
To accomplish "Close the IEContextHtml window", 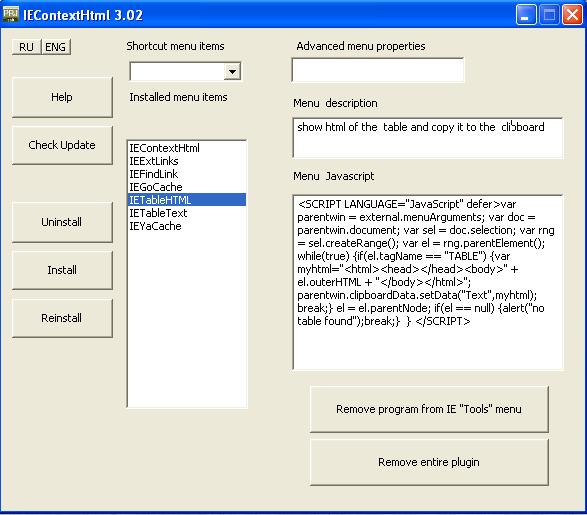I will coord(572,15).
